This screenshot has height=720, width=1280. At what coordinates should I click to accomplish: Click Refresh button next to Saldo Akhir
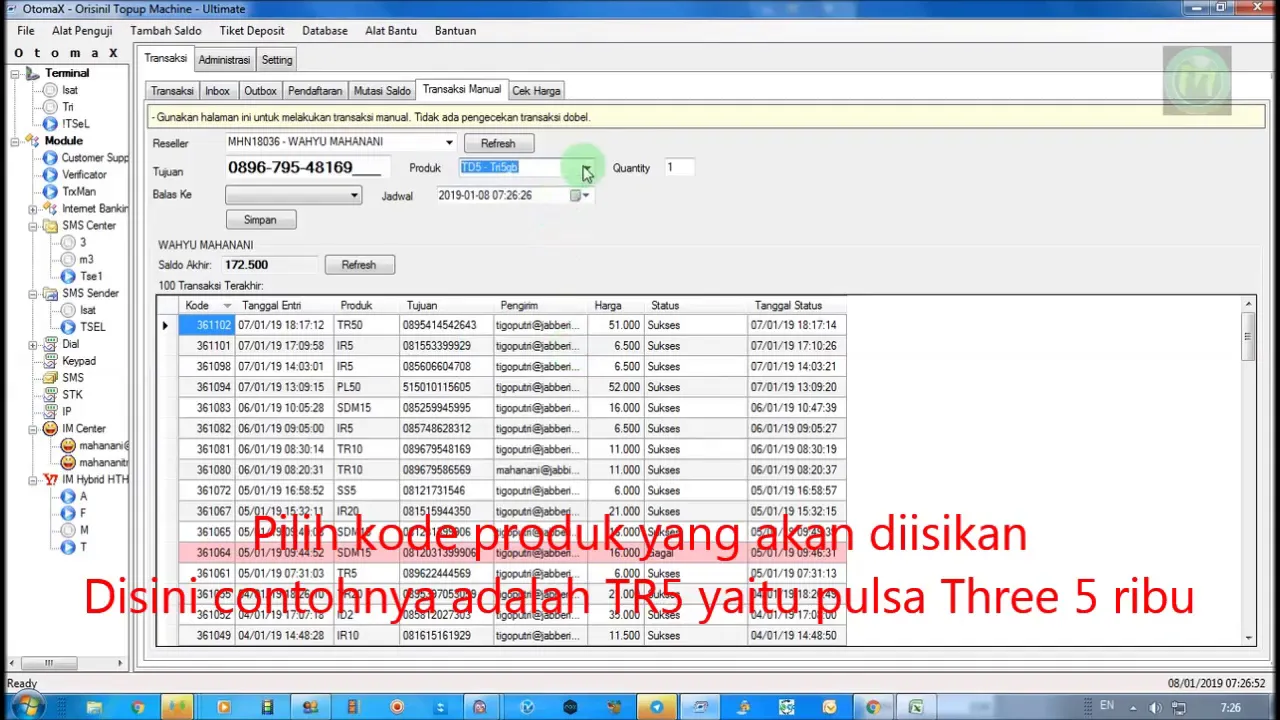[359, 265]
